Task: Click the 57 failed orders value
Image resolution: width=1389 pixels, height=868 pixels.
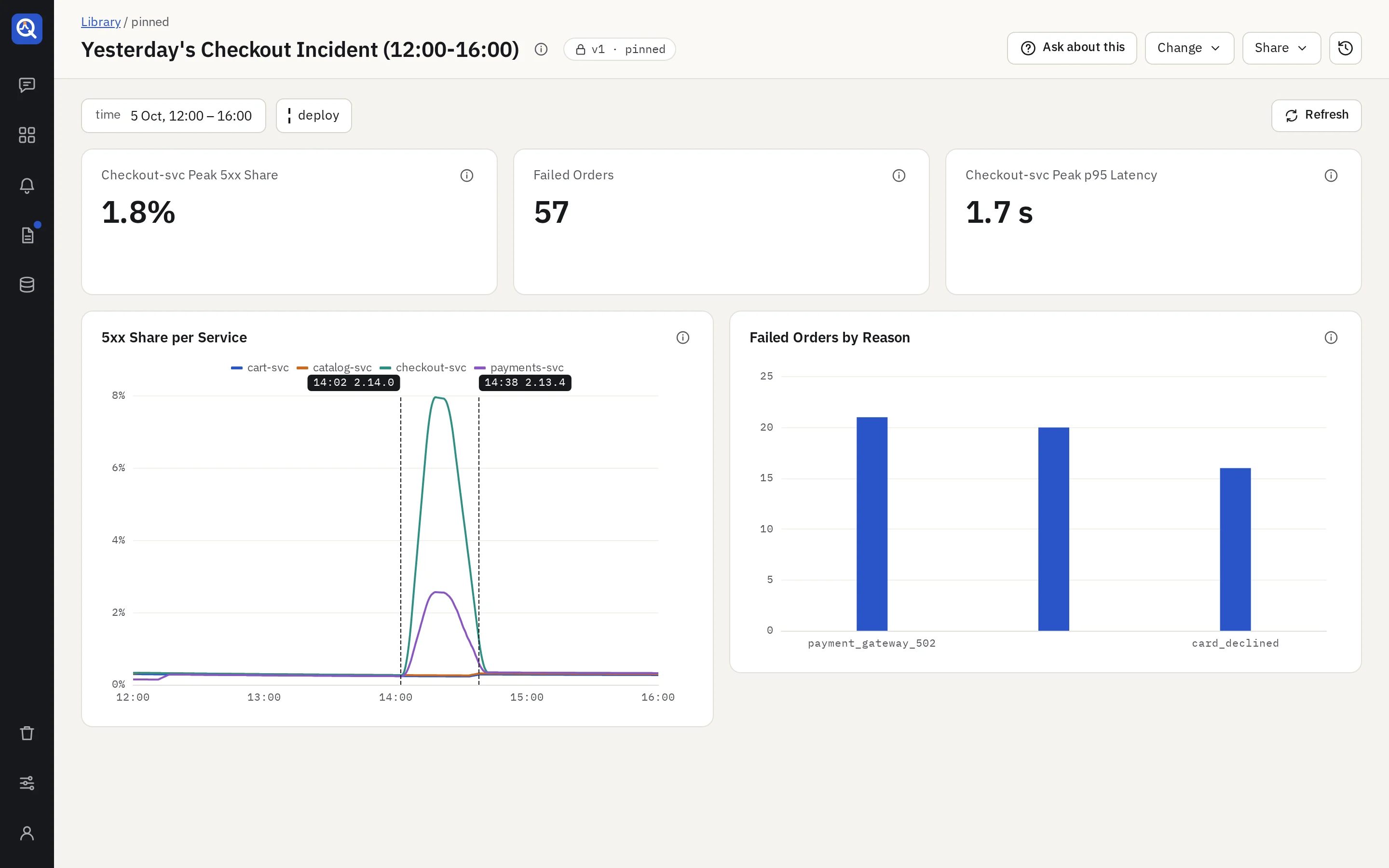Action: (551, 212)
